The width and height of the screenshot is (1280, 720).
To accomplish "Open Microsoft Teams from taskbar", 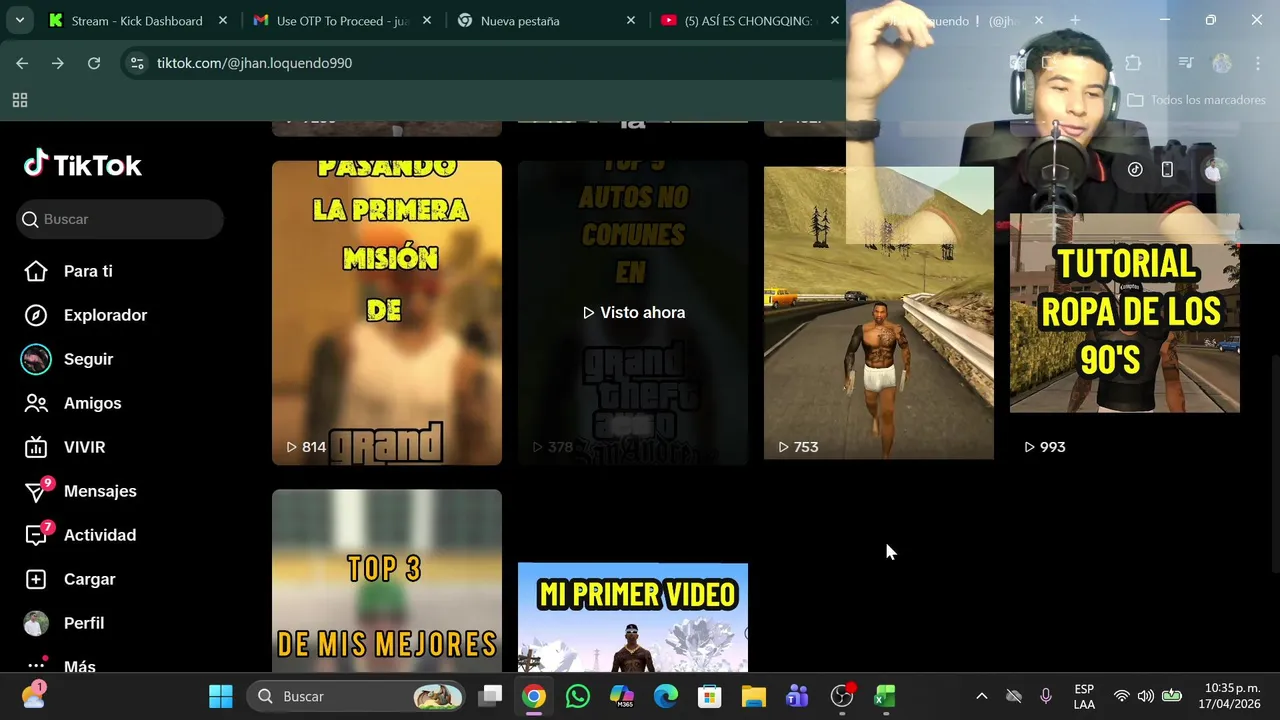I will click(798, 696).
